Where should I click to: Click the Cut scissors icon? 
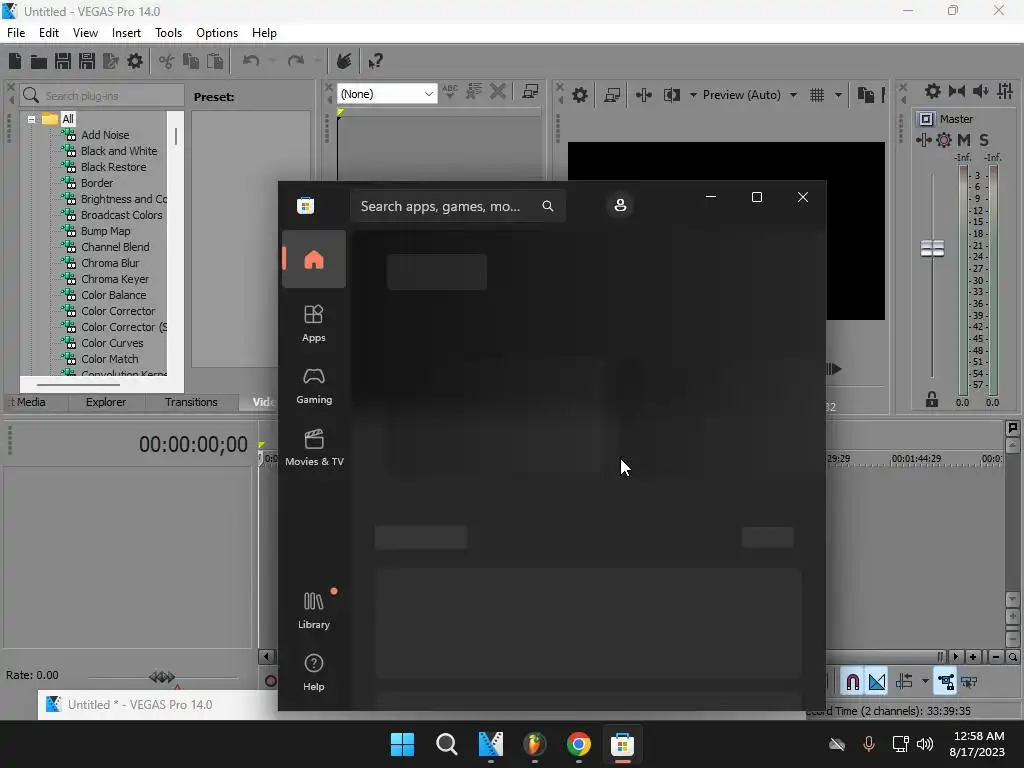click(x=167, y=61)
